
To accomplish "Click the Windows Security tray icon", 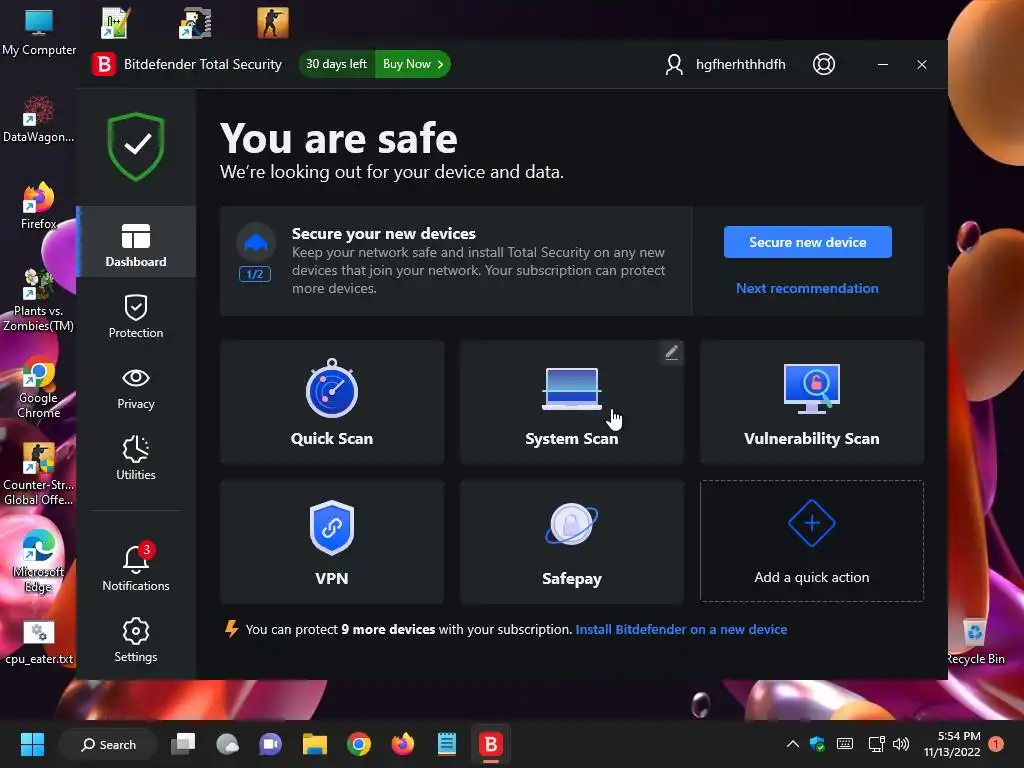I will coord(817,744).
